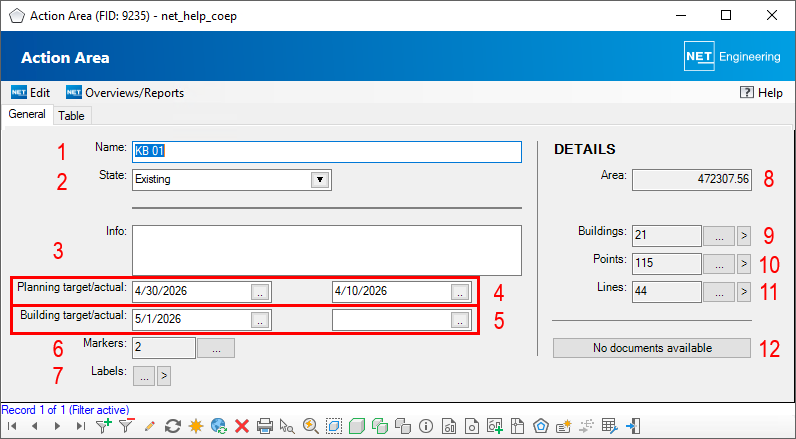The image size is (796, 439).
Task: Click the ellipsis button next to Buildings
Action: [719, 236]
